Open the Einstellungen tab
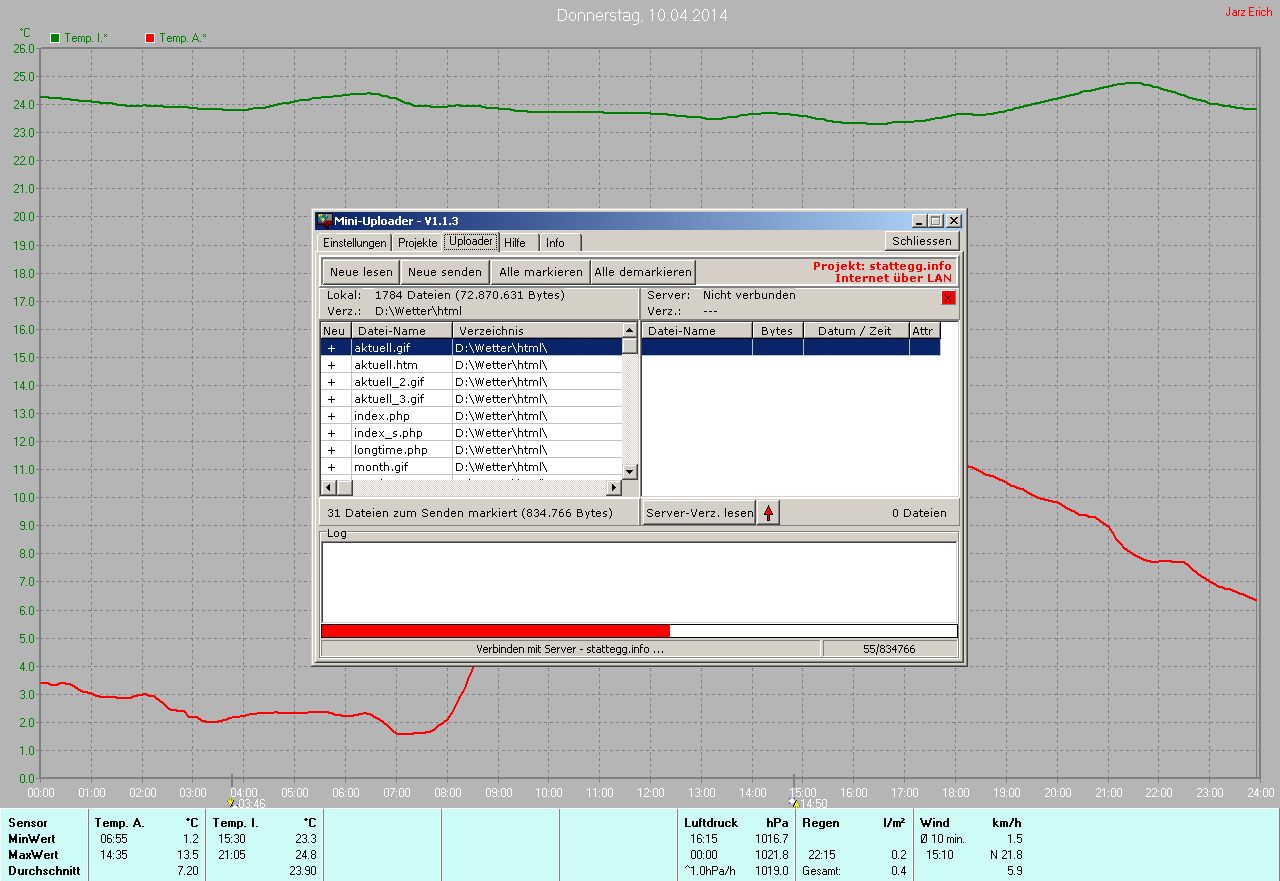1280x881 pixels. click(x=354, y=243)
